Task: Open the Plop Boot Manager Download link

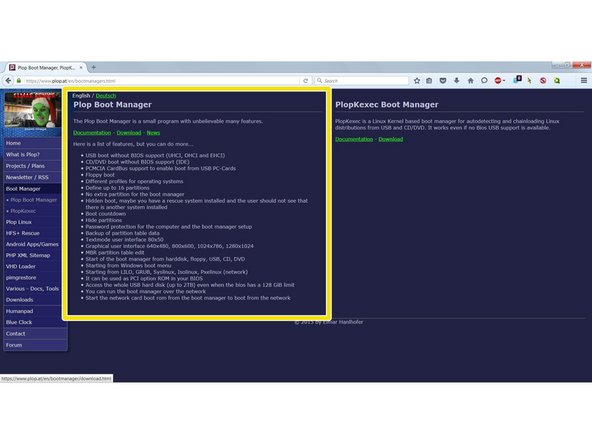Action: pos(129,133)
